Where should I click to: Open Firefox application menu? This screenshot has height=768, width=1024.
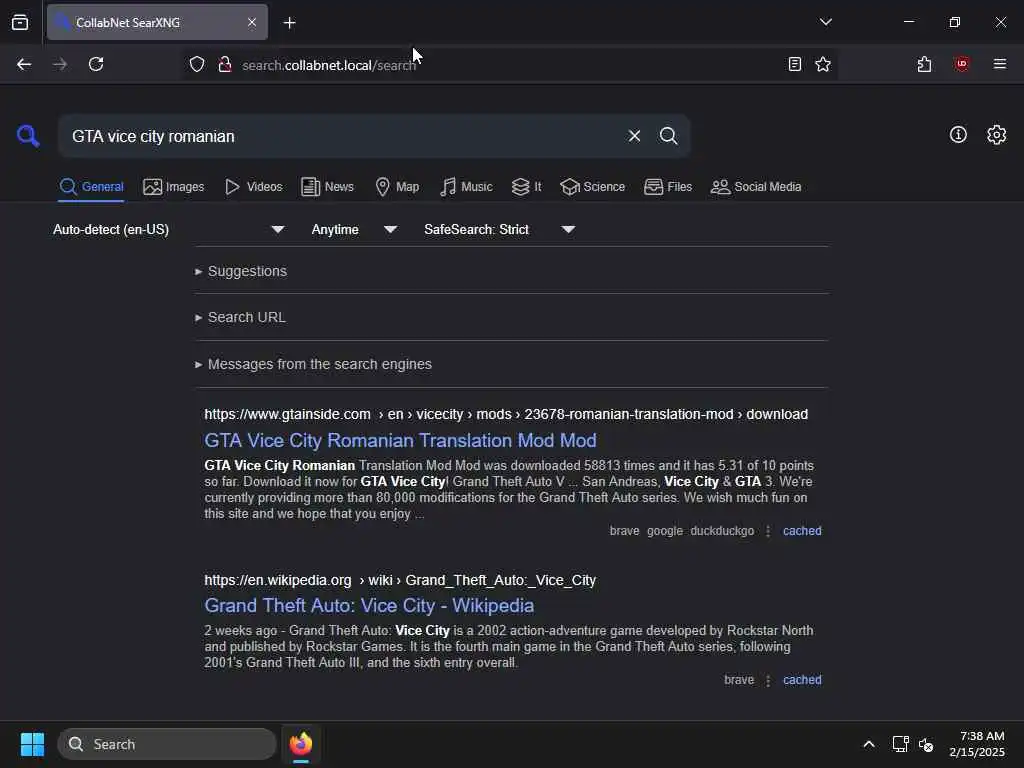1000,64
